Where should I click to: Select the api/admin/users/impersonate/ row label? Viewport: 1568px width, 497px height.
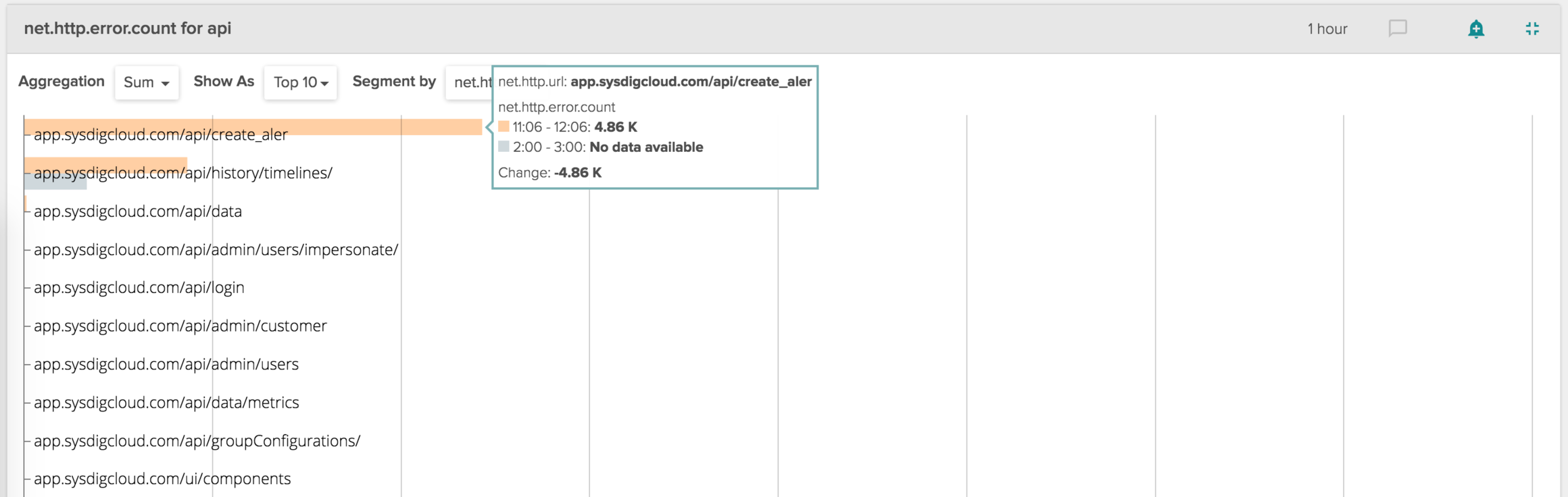pos(216,250)
